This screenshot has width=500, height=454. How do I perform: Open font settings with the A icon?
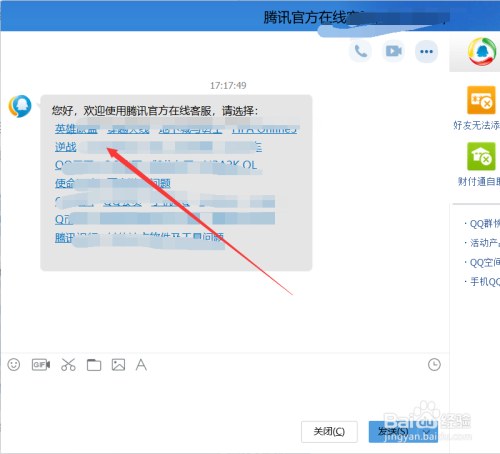coord(141,365)
